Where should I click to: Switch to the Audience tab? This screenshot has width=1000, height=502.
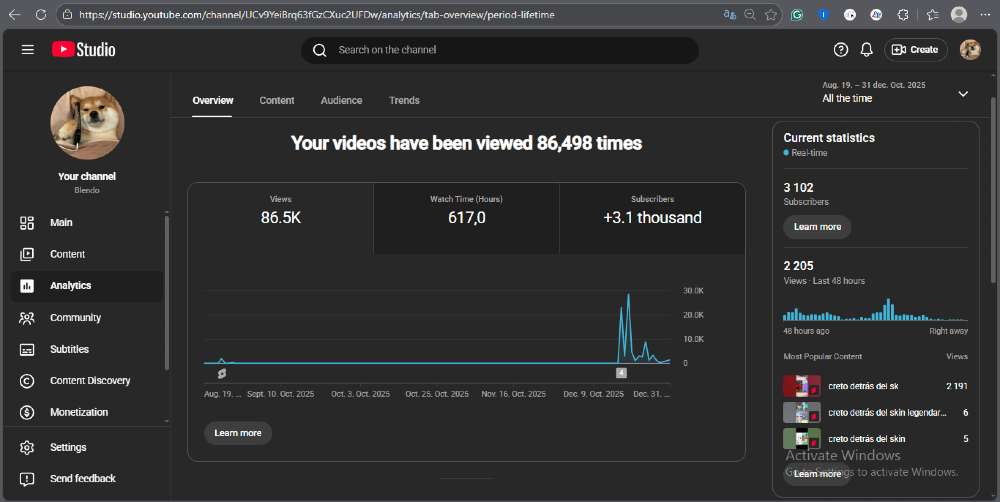click(x=341, y=101)
